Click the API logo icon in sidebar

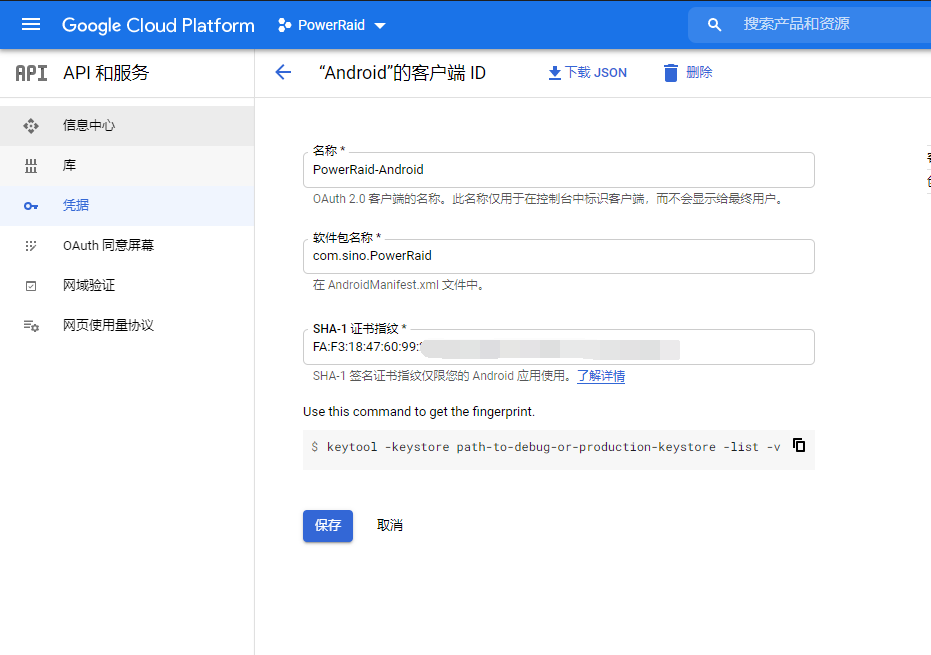point(31,73)
